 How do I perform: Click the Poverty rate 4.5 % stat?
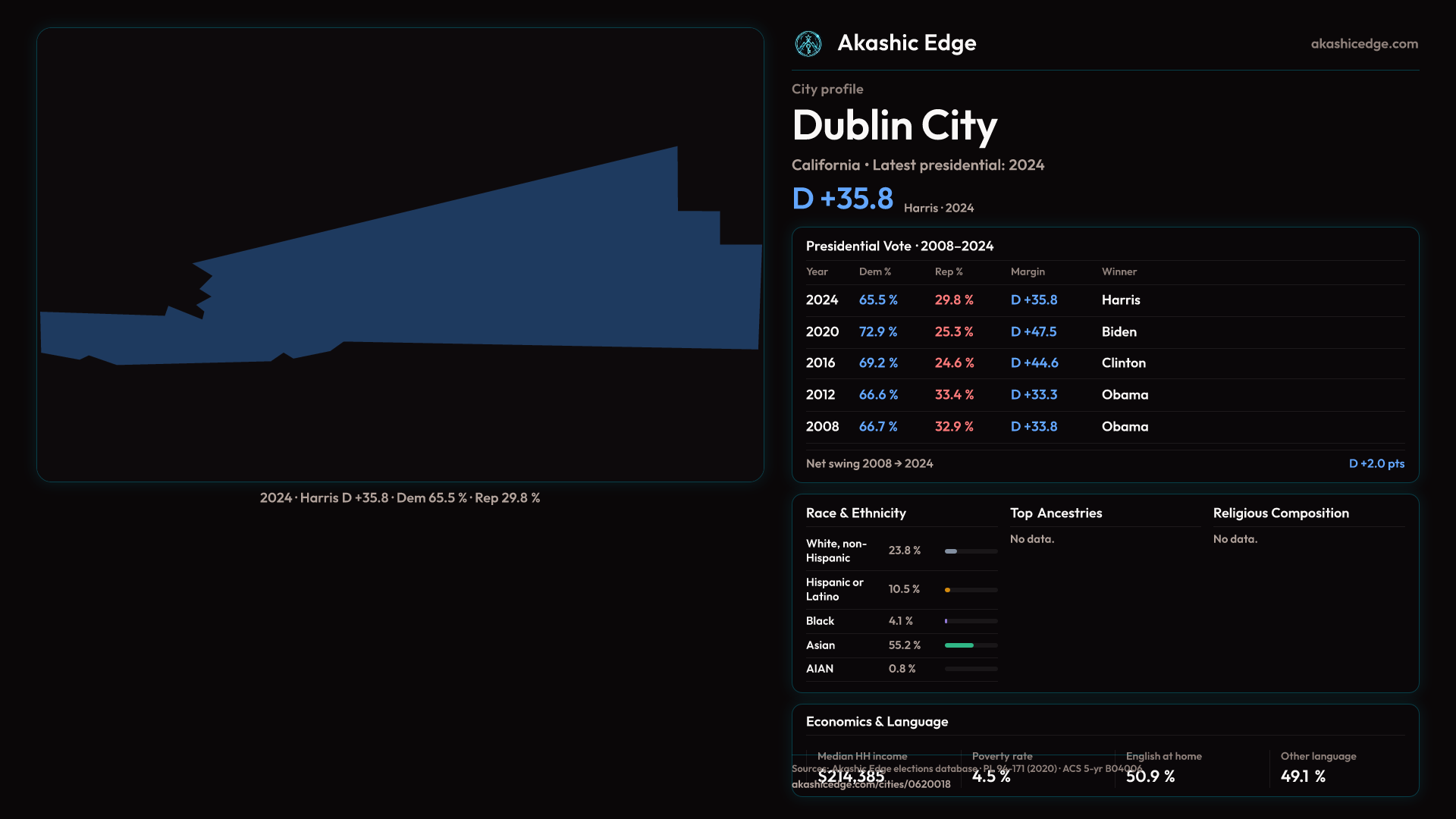(991, 777)
